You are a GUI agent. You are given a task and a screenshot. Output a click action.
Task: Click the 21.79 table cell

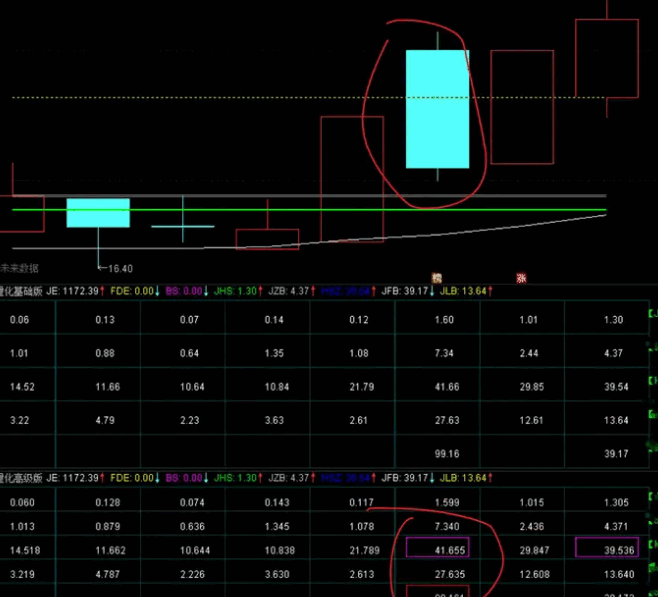click(x=362, y=387)
